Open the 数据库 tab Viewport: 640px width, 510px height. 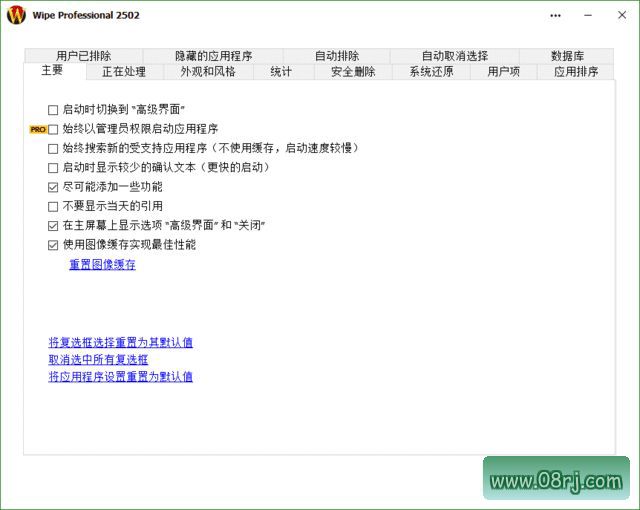click(567, 56)
